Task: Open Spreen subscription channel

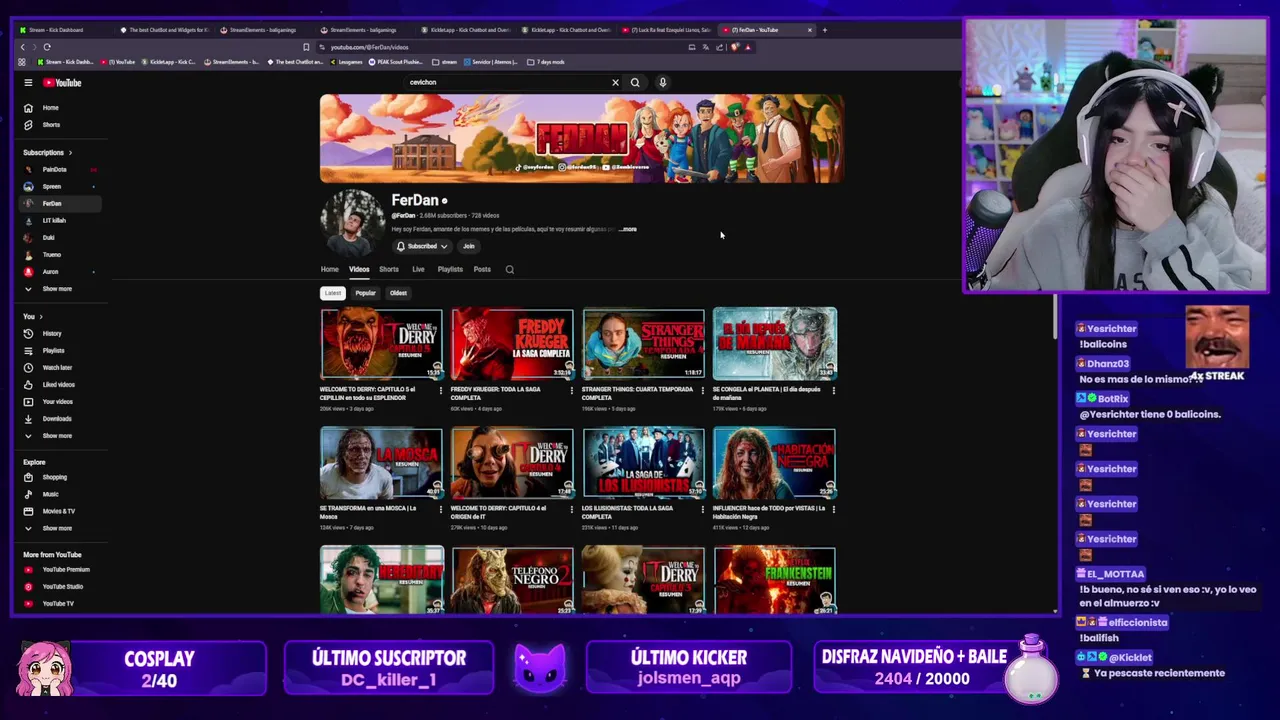Action: point(60,187)
